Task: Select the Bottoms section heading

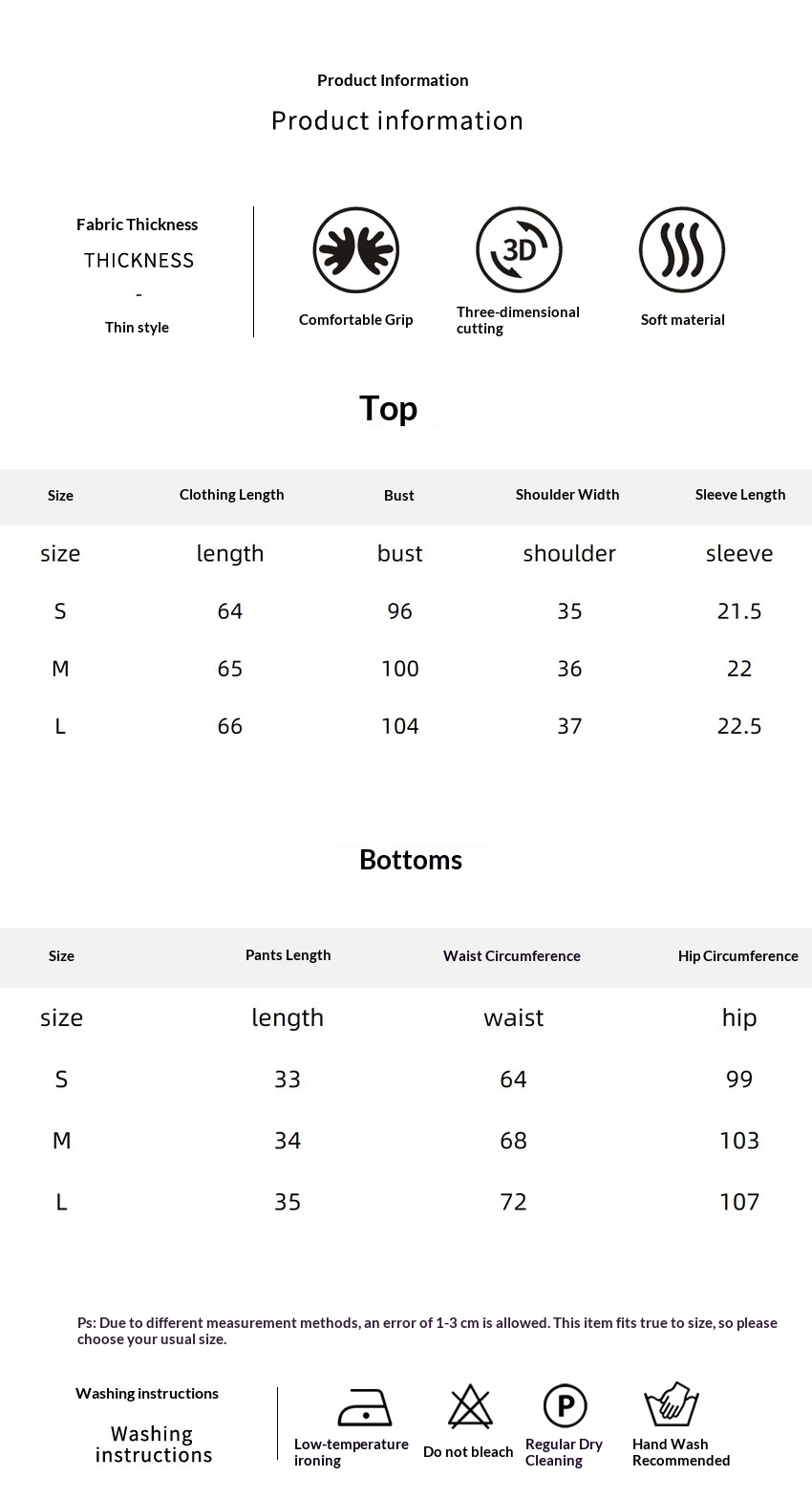Action: click(x=411, y=860)
